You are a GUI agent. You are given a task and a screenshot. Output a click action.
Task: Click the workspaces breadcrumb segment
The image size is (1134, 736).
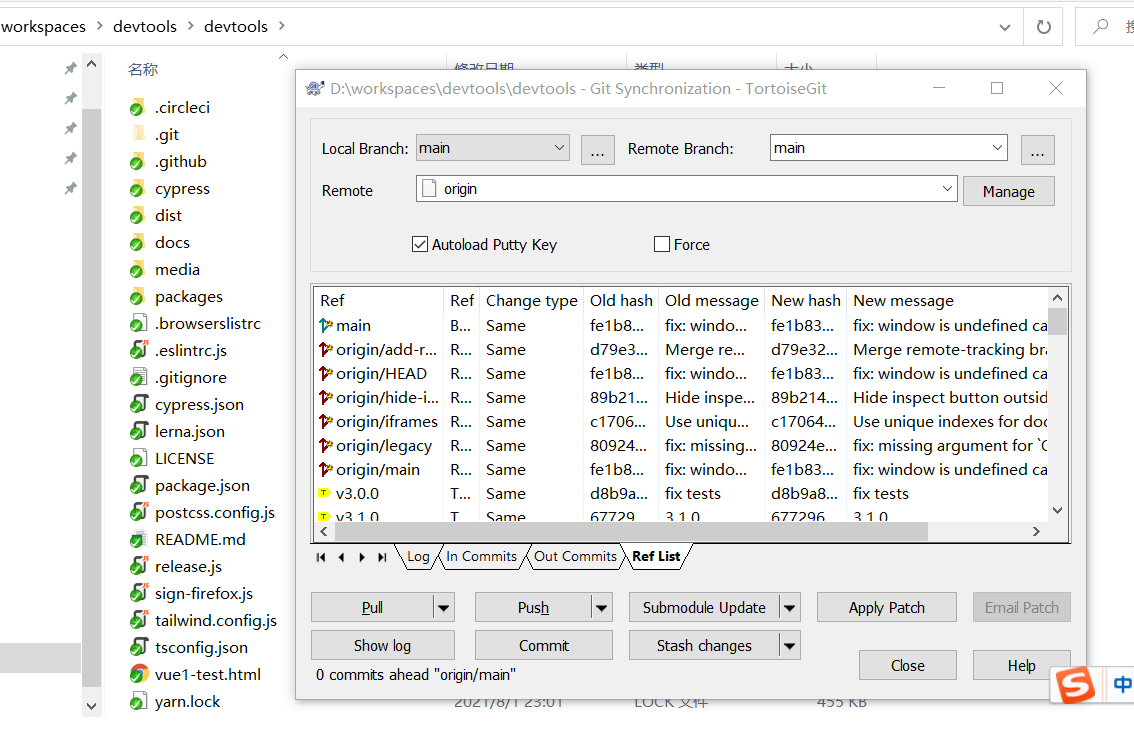[x=43, y=27]
